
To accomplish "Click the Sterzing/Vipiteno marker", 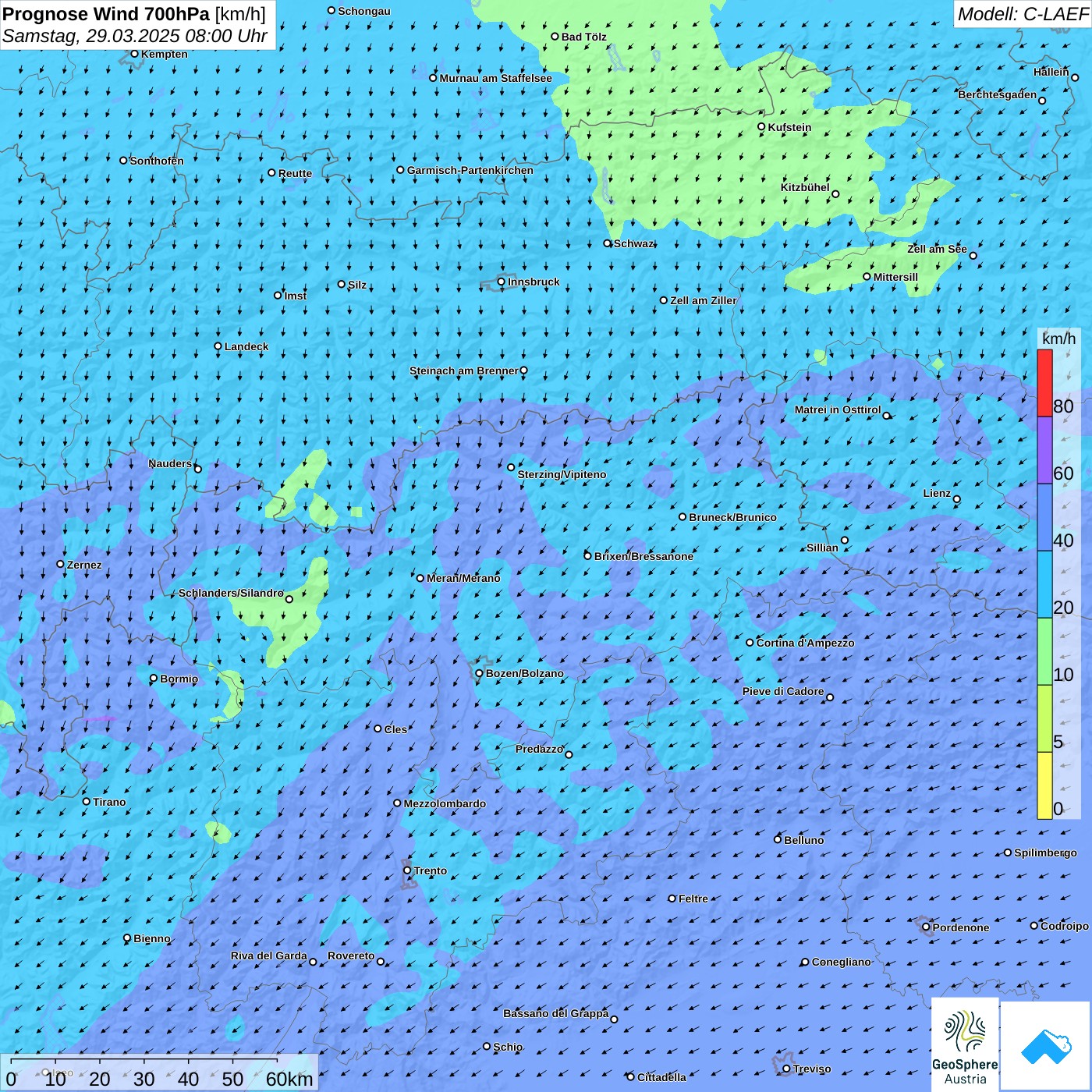I will [512, 467].
